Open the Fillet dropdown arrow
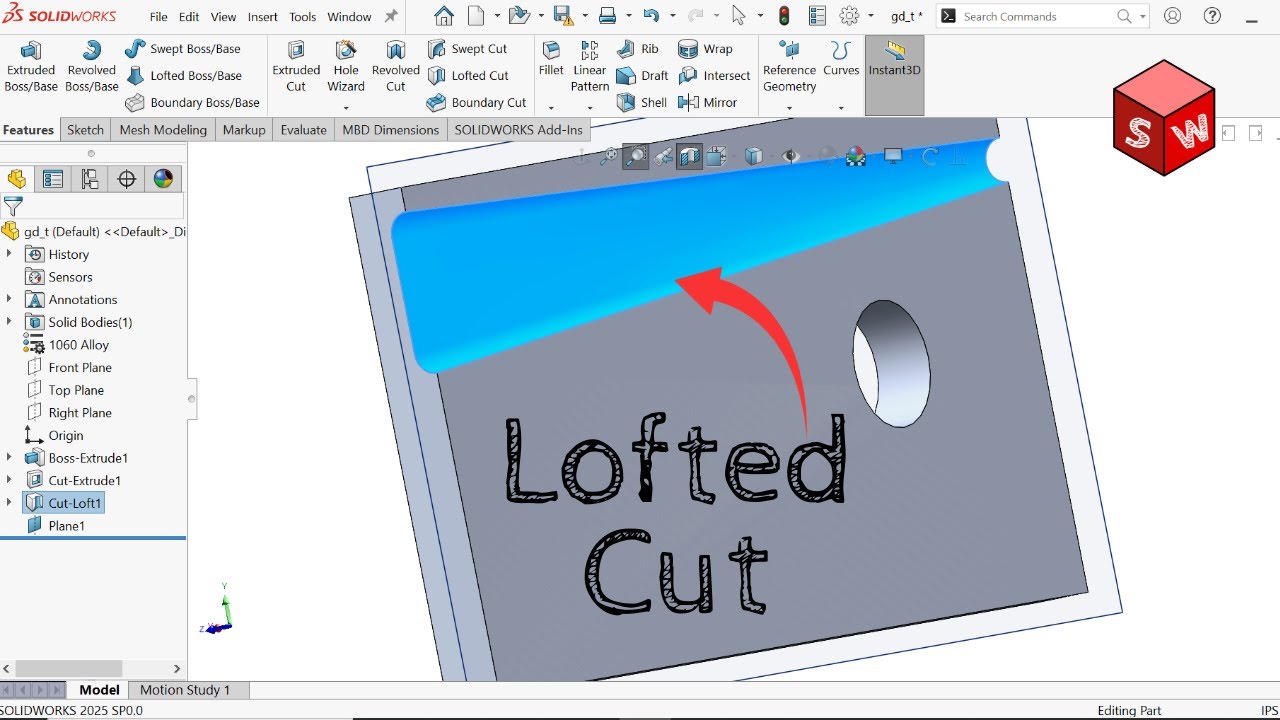The image size is (1280, 720). click(551, 108)
